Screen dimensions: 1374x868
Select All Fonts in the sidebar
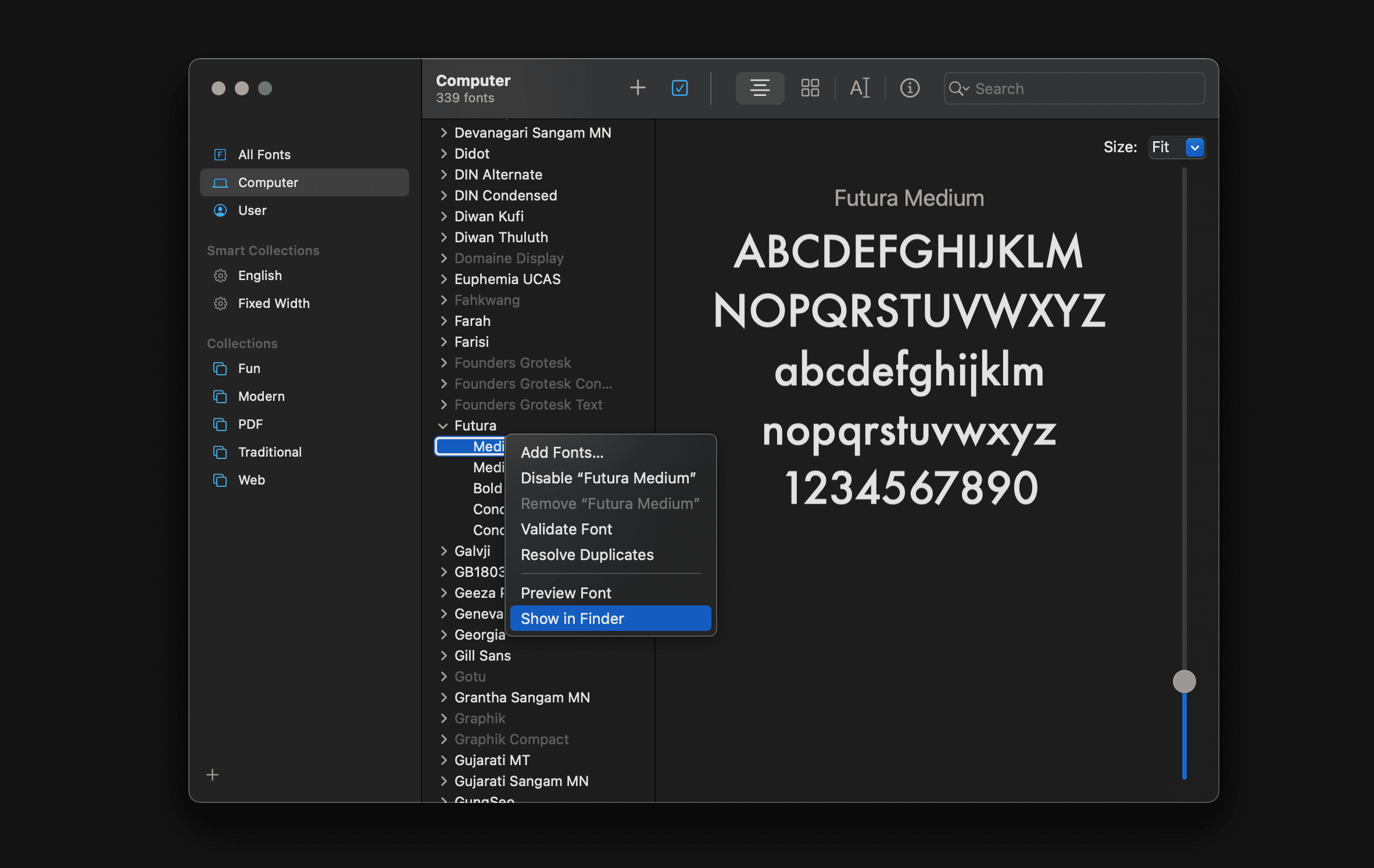pos(264,154)
